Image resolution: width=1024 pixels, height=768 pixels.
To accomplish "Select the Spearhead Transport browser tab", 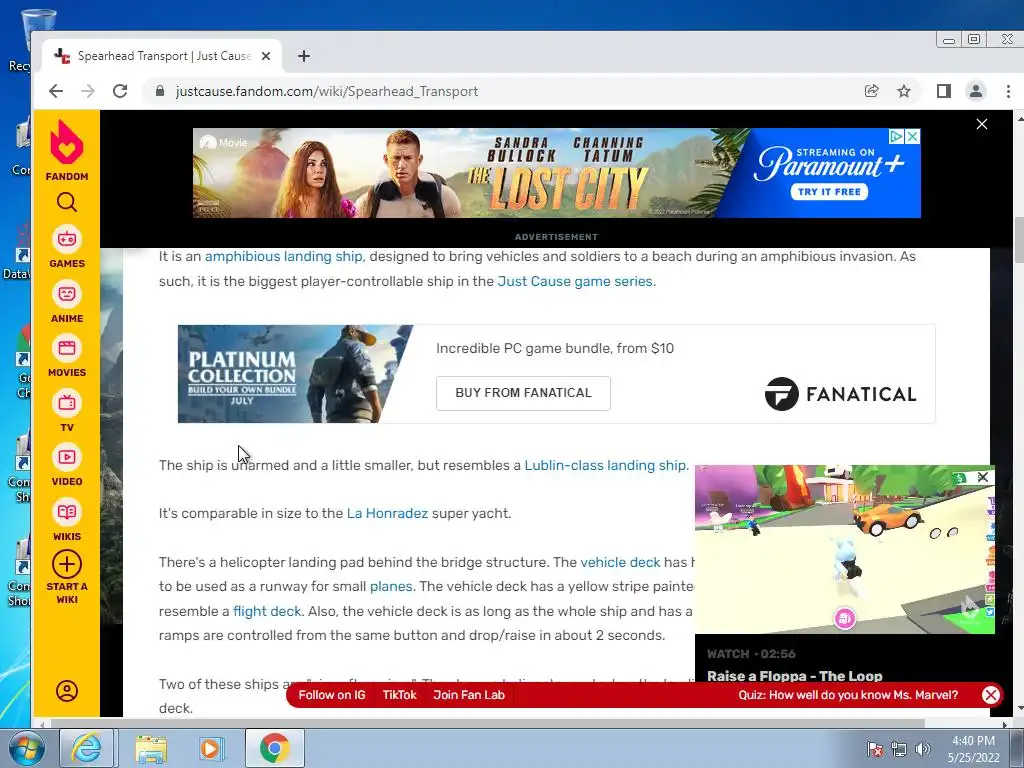I will pos(162,56).
